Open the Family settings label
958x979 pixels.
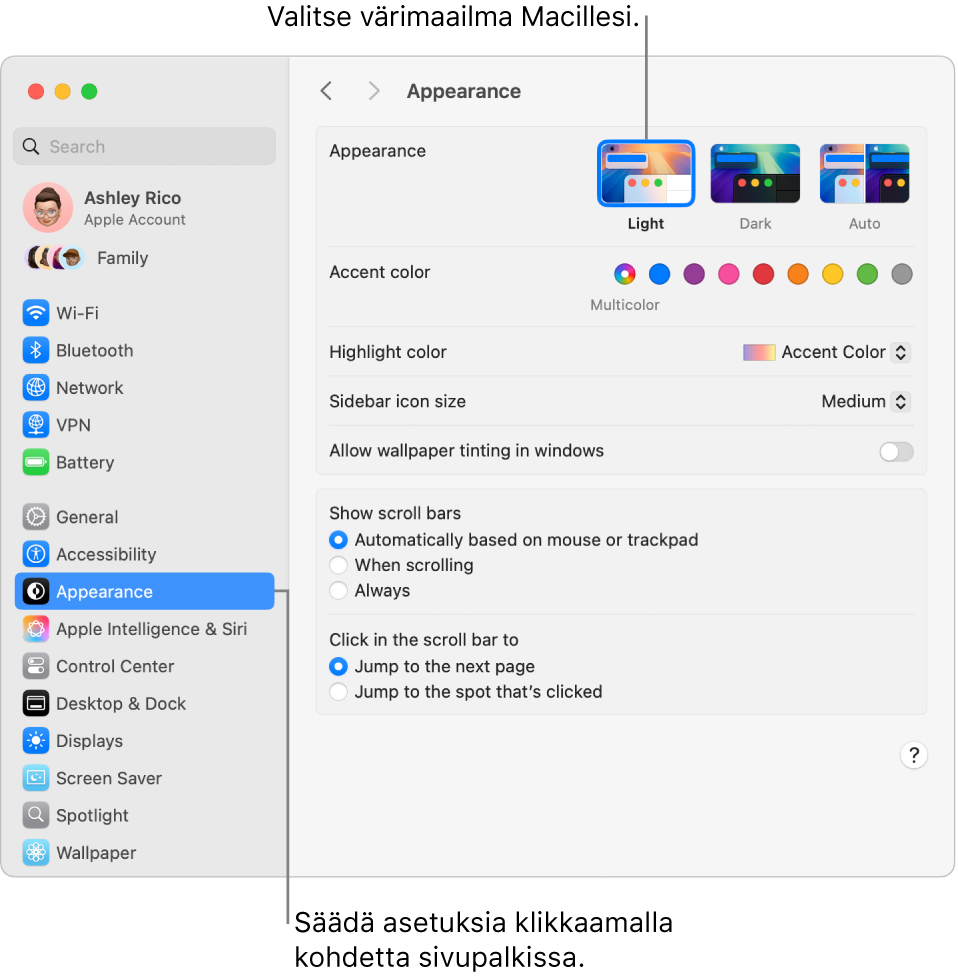(x=123, y=258)
